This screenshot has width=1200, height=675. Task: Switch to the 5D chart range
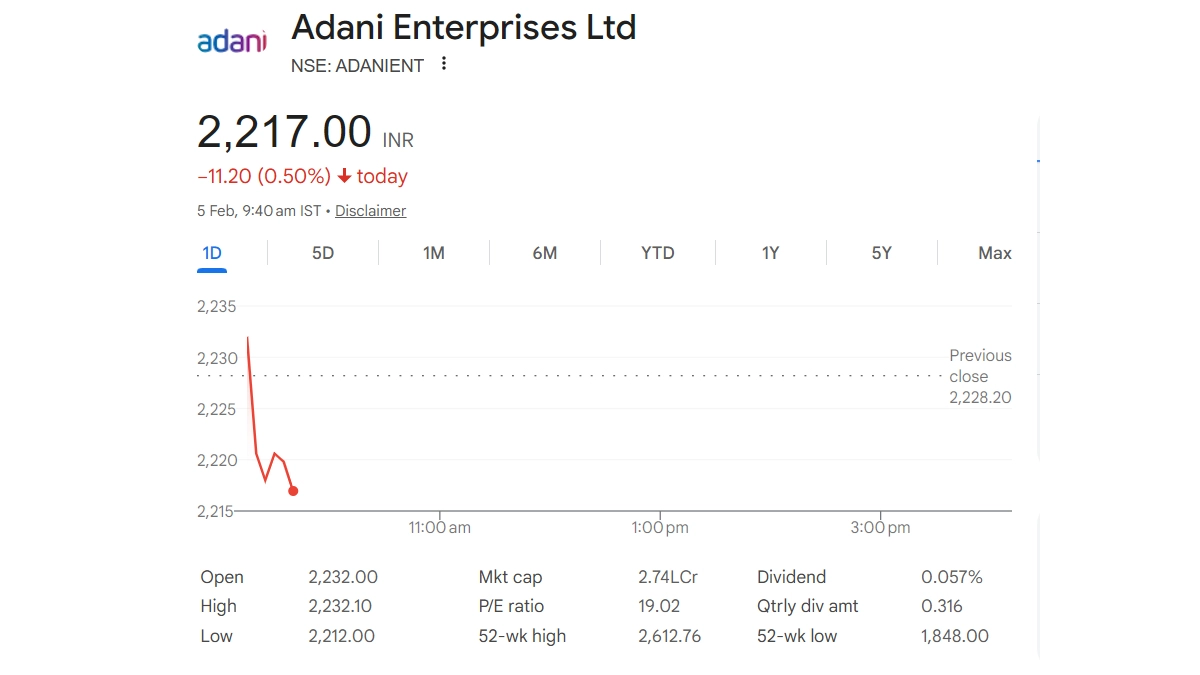323,253
